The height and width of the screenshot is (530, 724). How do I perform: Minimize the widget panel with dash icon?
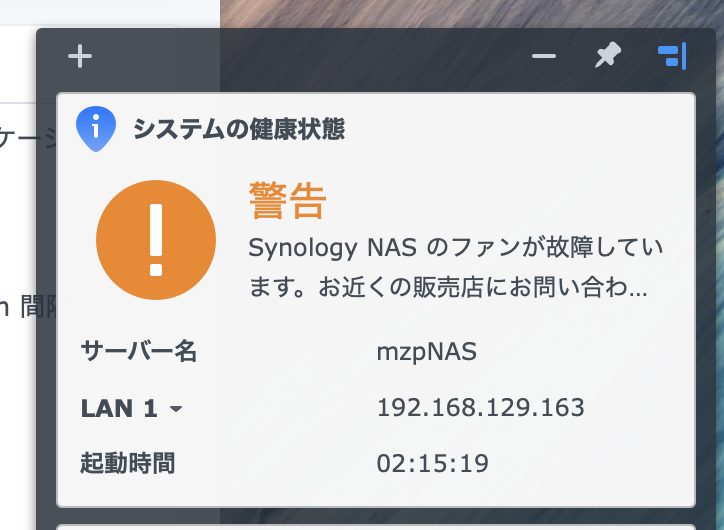(543, 56)
